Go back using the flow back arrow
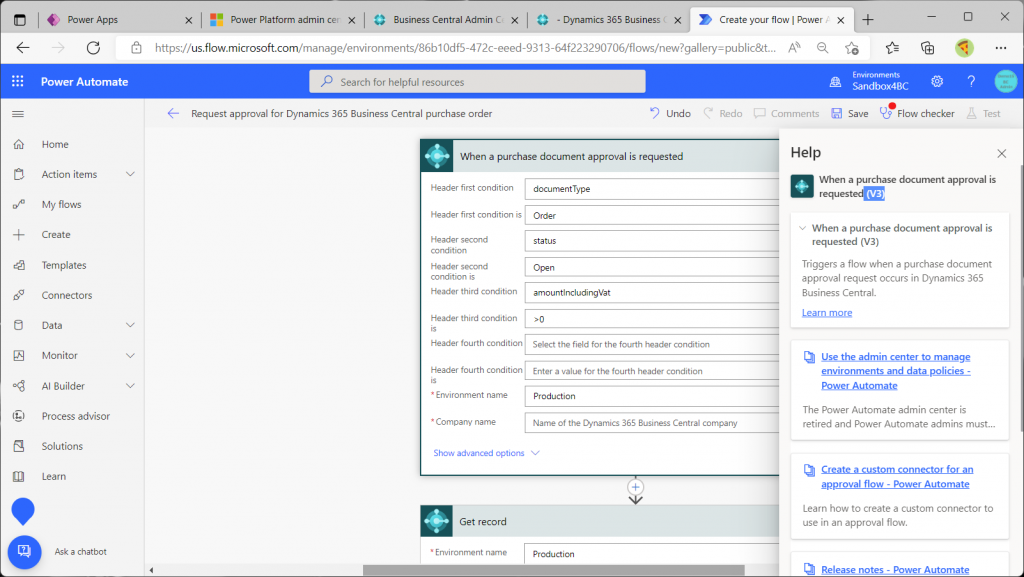 (173, 114)
